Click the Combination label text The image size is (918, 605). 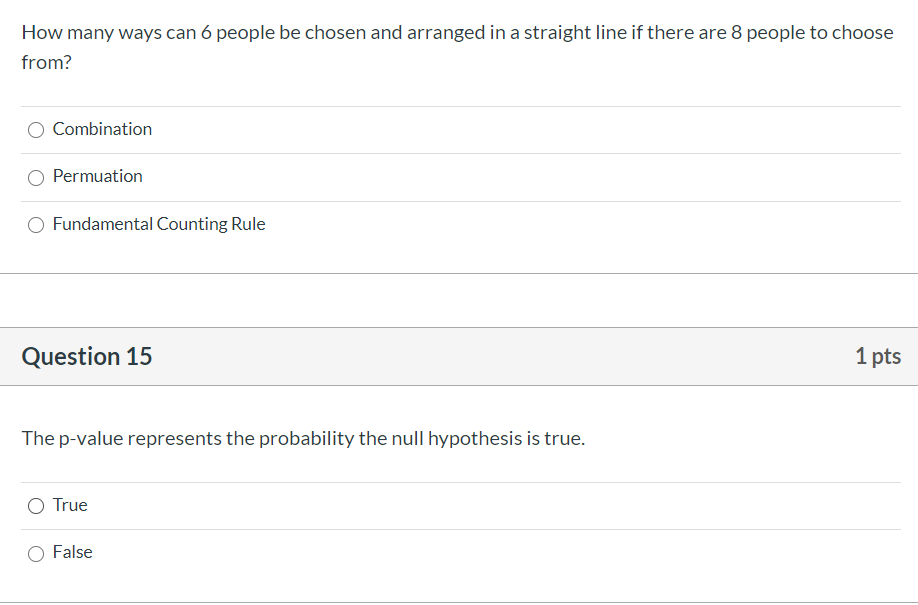coord(102,129)
